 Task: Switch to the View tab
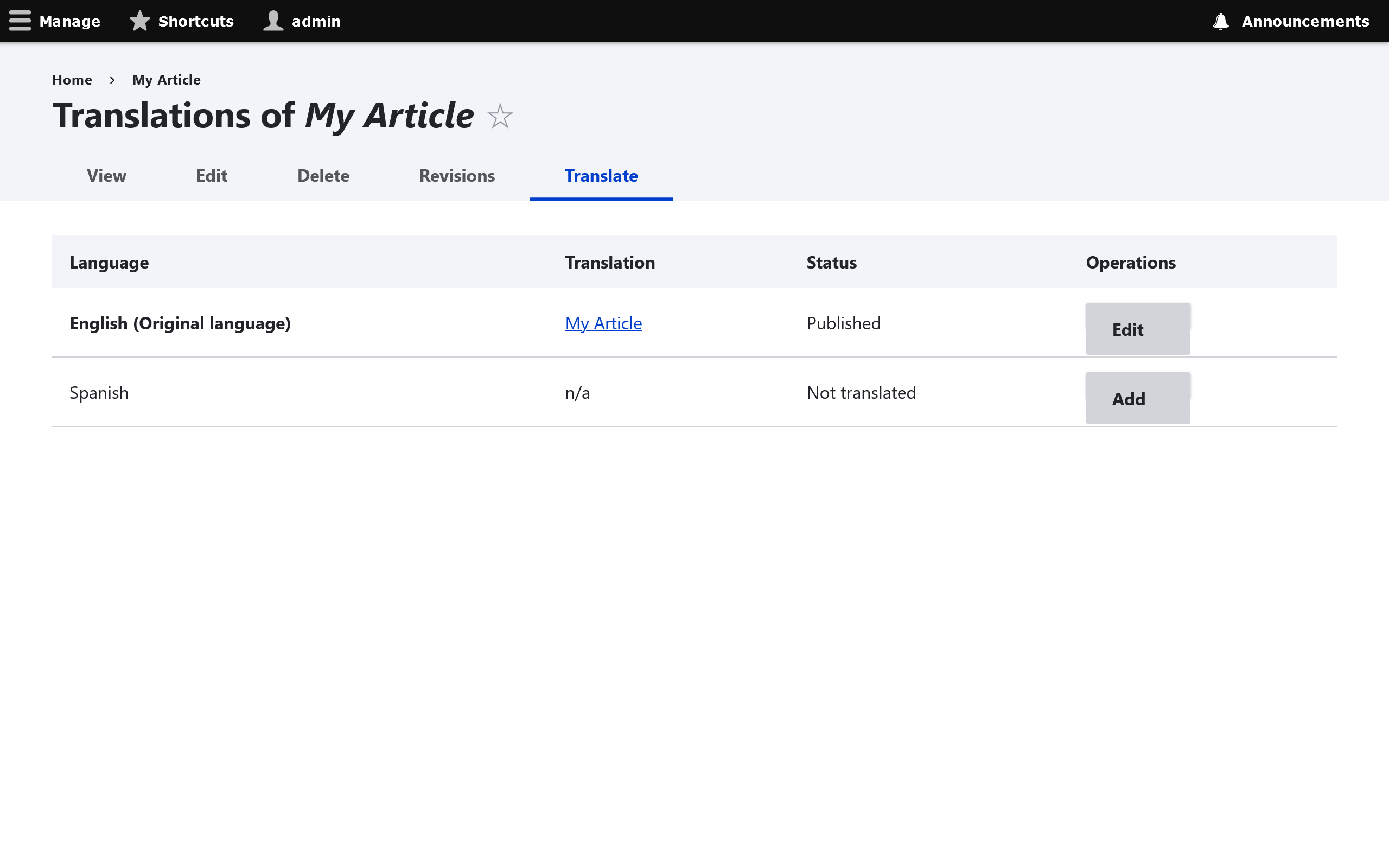tap(107, 176)
